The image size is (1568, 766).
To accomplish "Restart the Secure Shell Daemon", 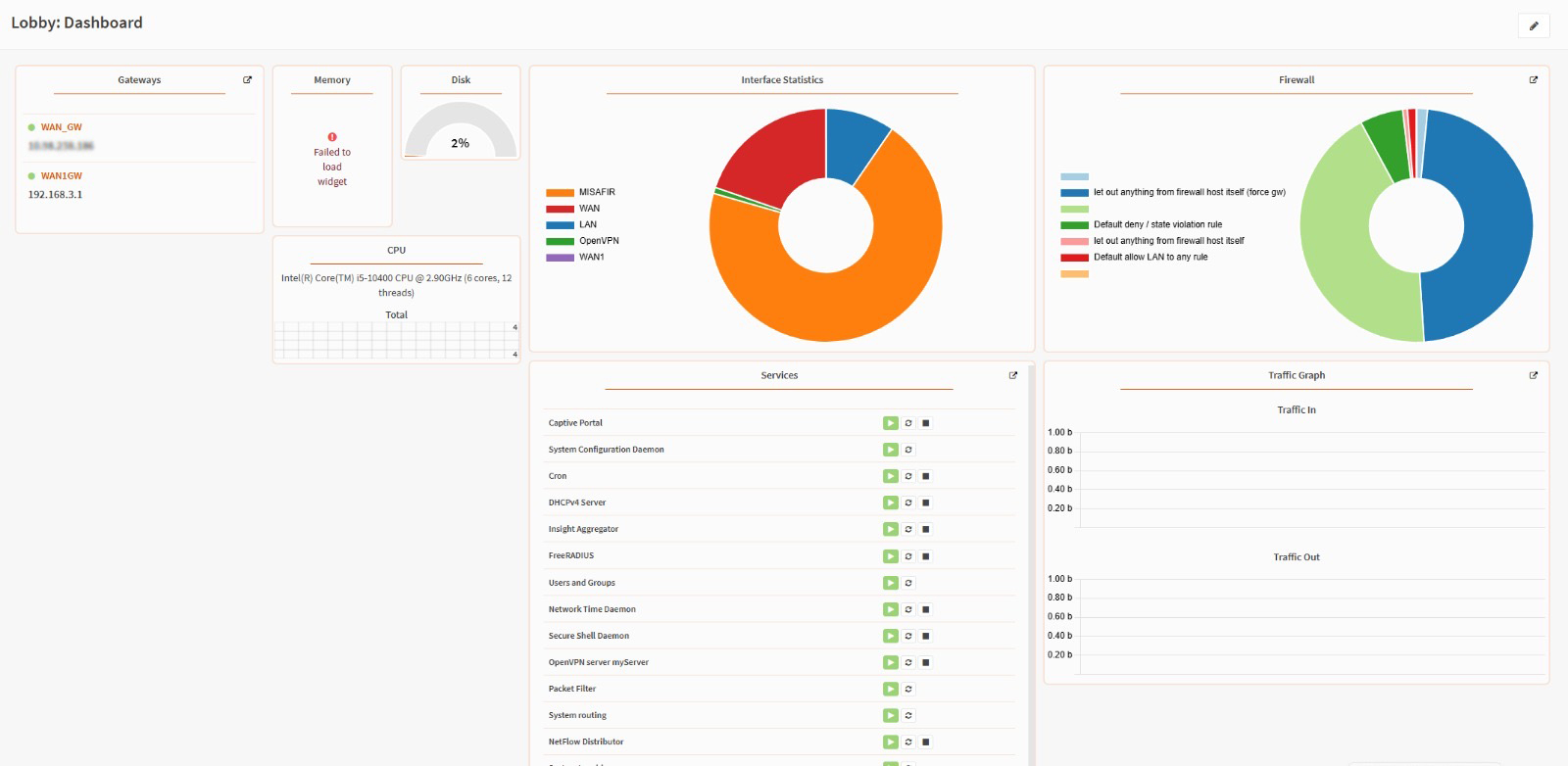I will 908,636.
